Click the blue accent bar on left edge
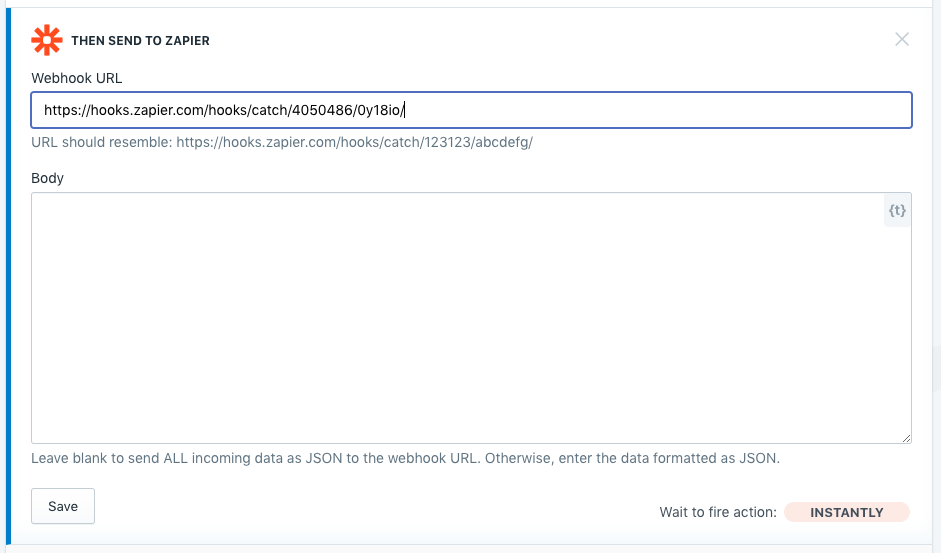The image size is (941, 553). point(8,276)
